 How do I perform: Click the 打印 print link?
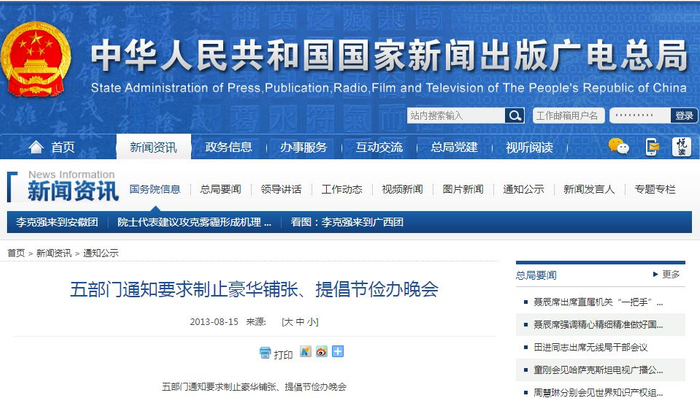tap(283, 355)
